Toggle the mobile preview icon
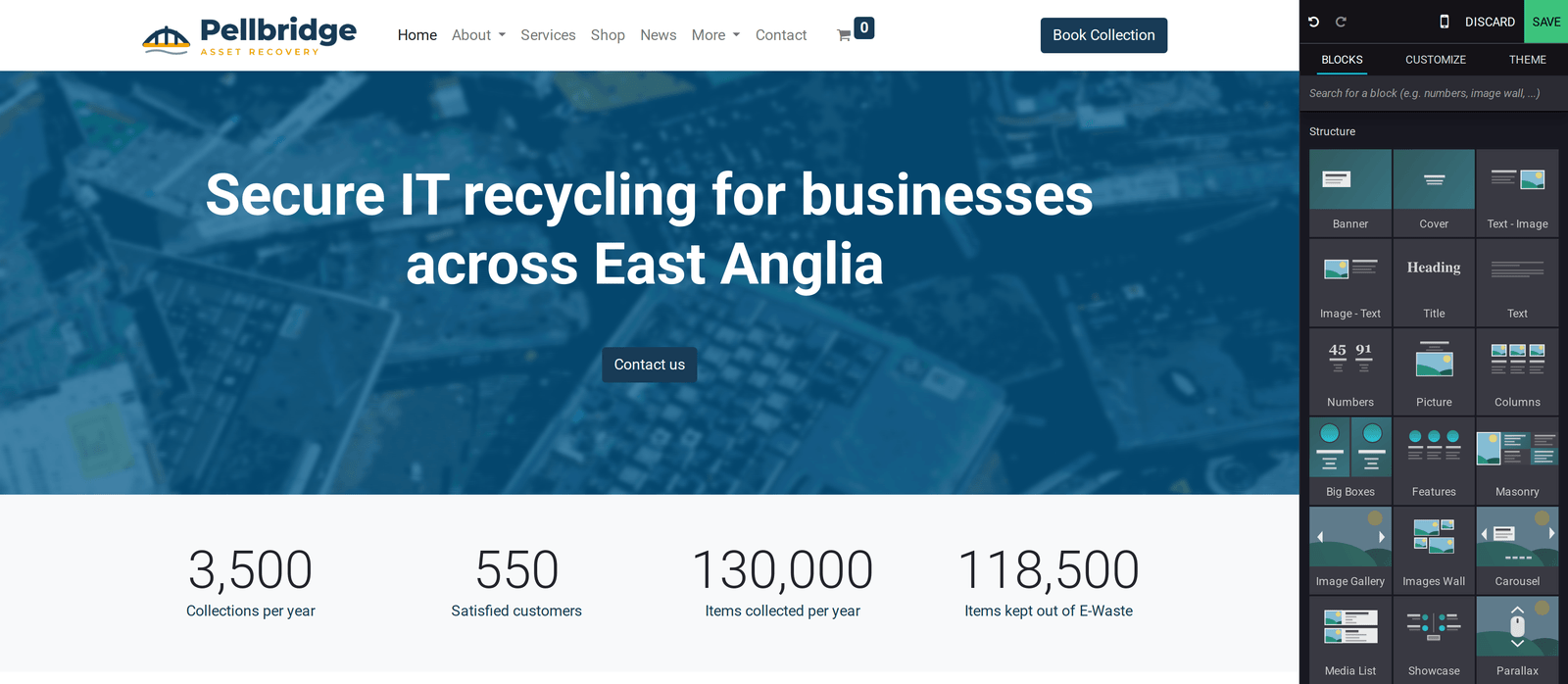Viewport: 1568px width, 684px height. [1444, 22]
